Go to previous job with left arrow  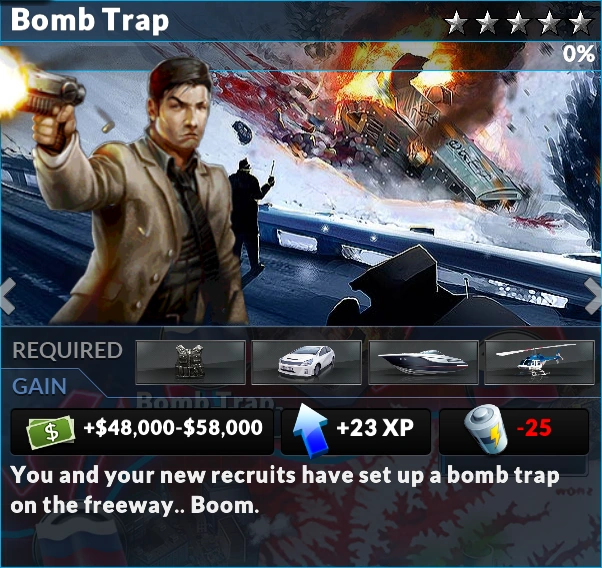[8, 296]
